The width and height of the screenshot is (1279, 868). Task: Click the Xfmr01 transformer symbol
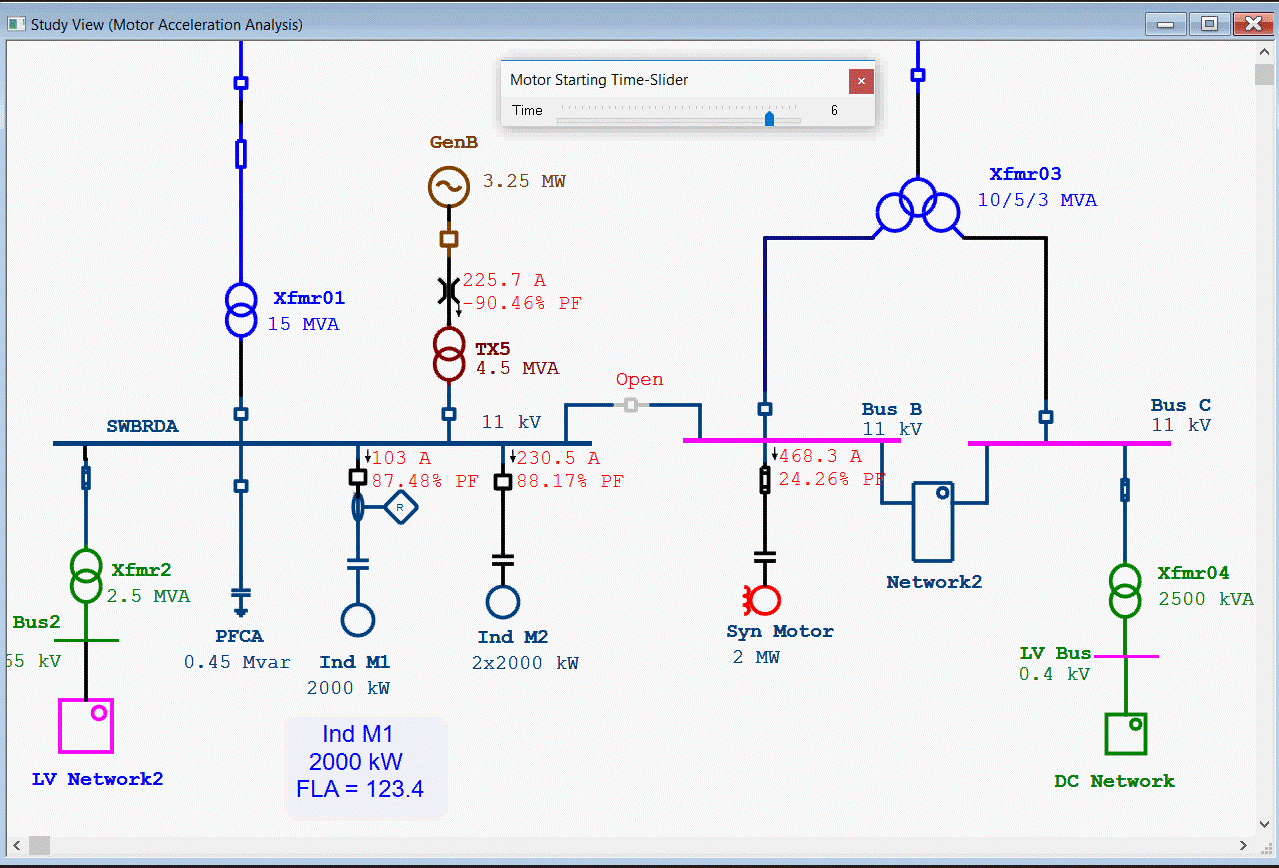[240, 310]
